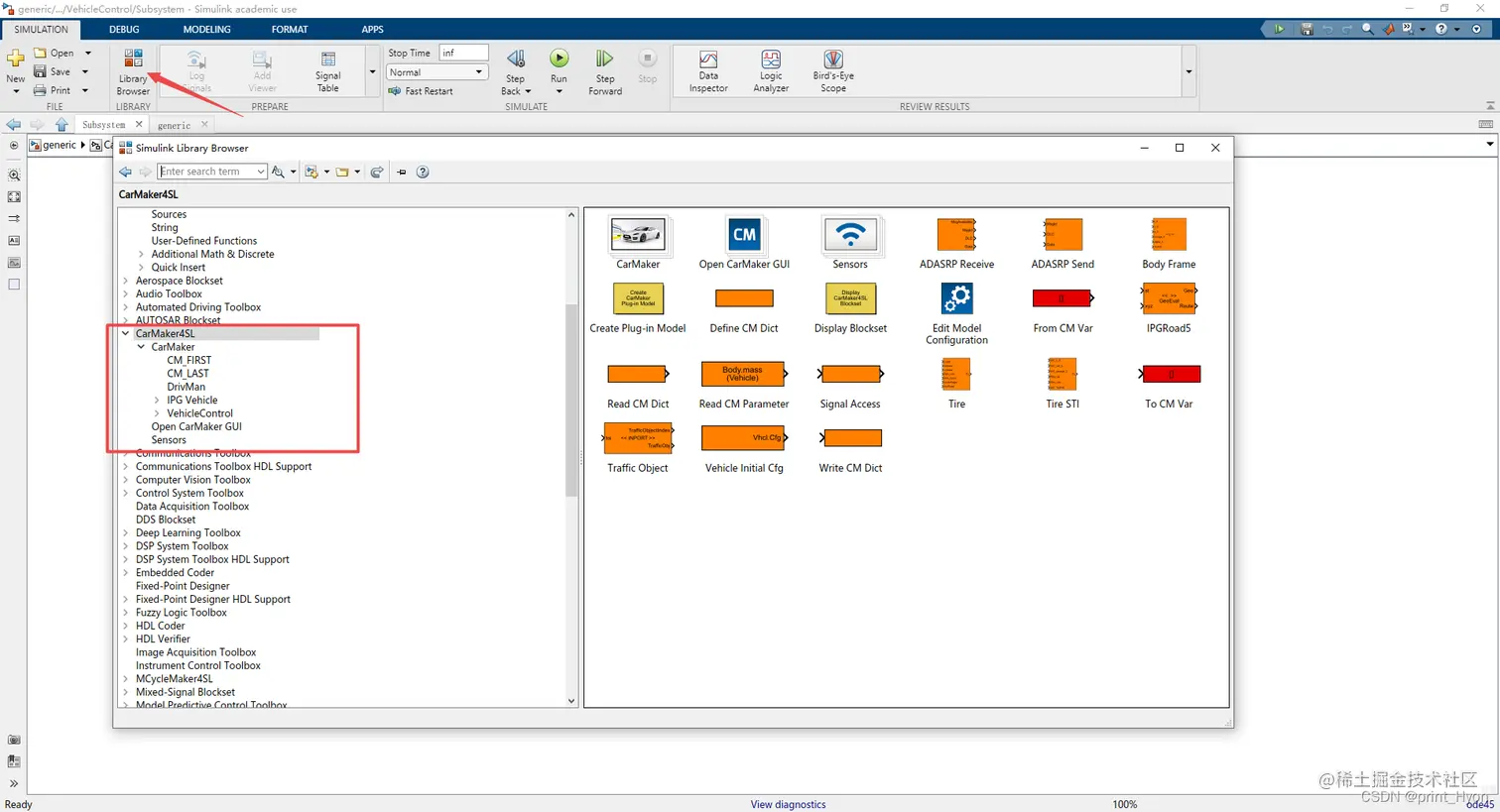Click Step Forward in the simulate section
The width and height of the screenshot is (1500, 812).
click(605, 72)
